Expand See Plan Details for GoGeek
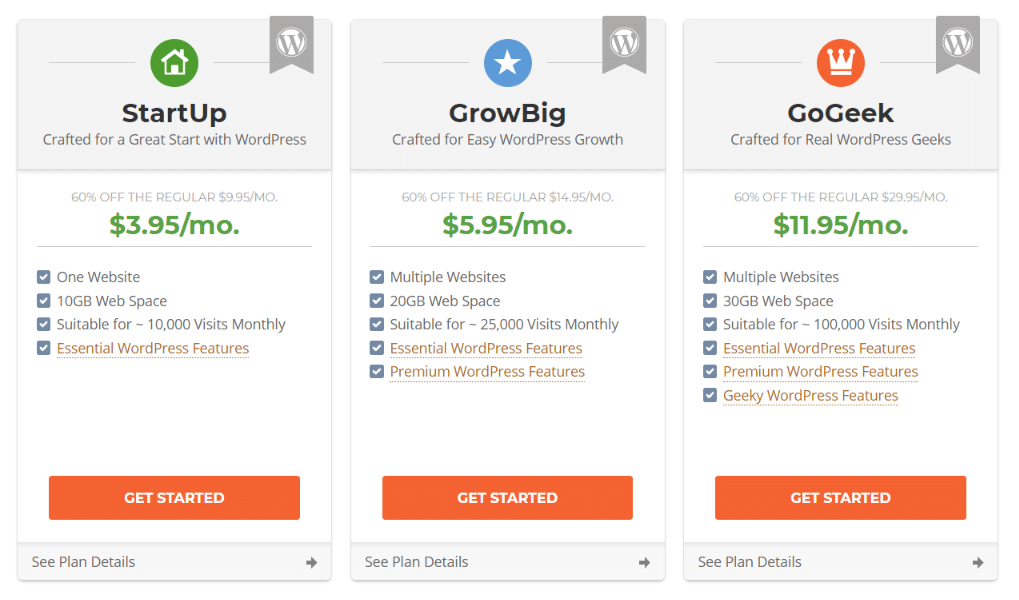The width and height of the screenshot is (1019, 600). [x=840, y=562]
